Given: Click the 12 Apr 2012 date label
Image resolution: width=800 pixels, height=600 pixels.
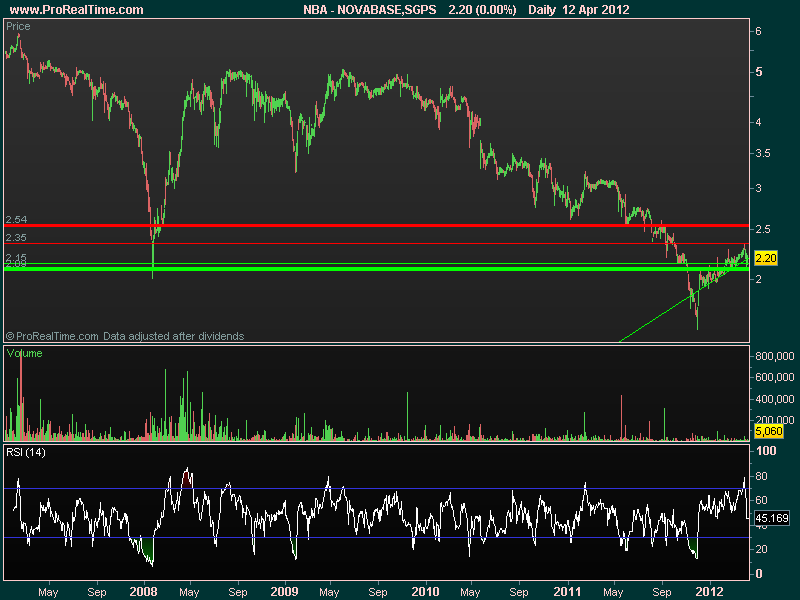Looking at the screenshot, I should 595,10.
